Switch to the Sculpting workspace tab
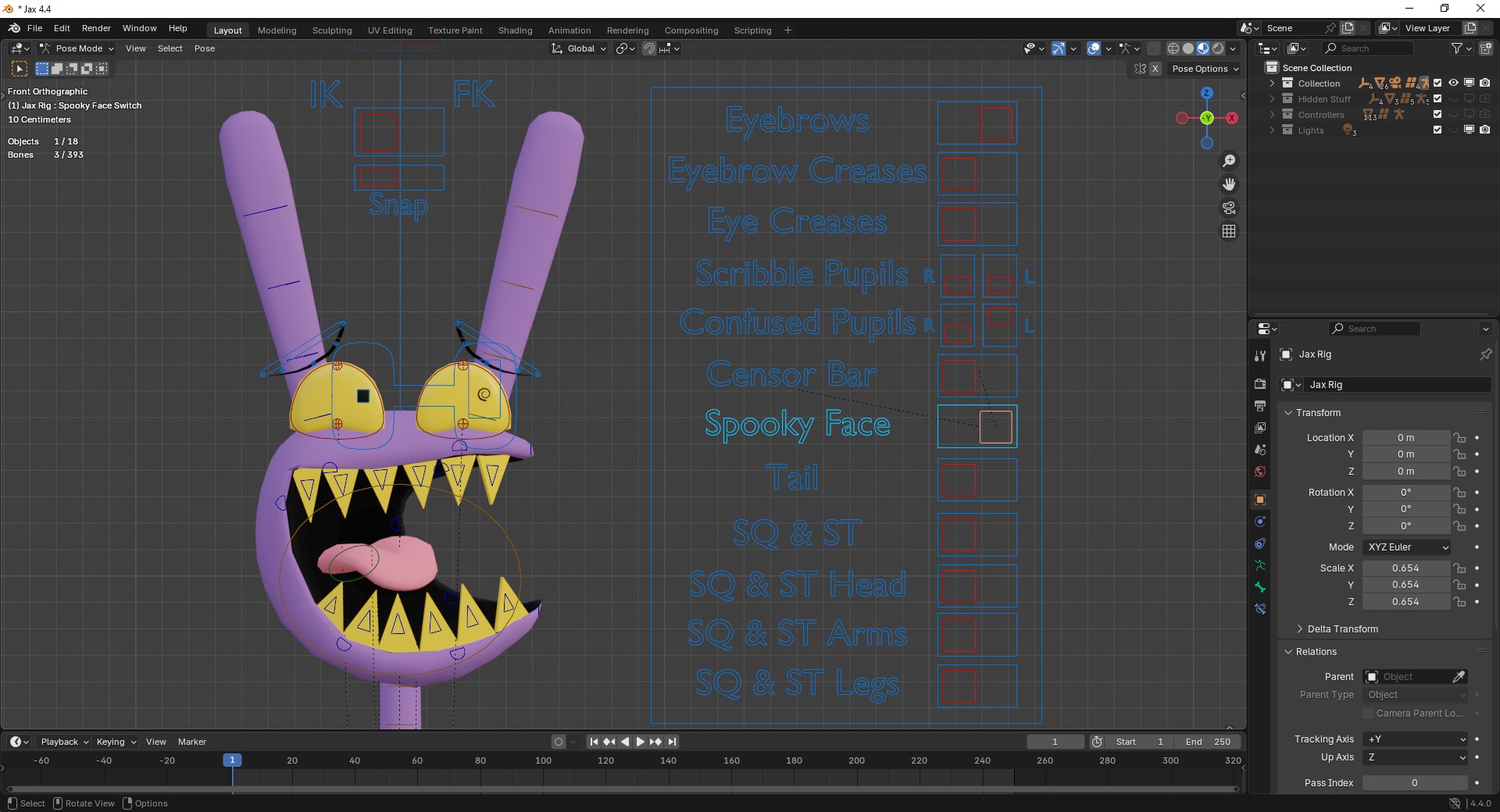The height and width of the screenshot is (812, 1500). 332,30
